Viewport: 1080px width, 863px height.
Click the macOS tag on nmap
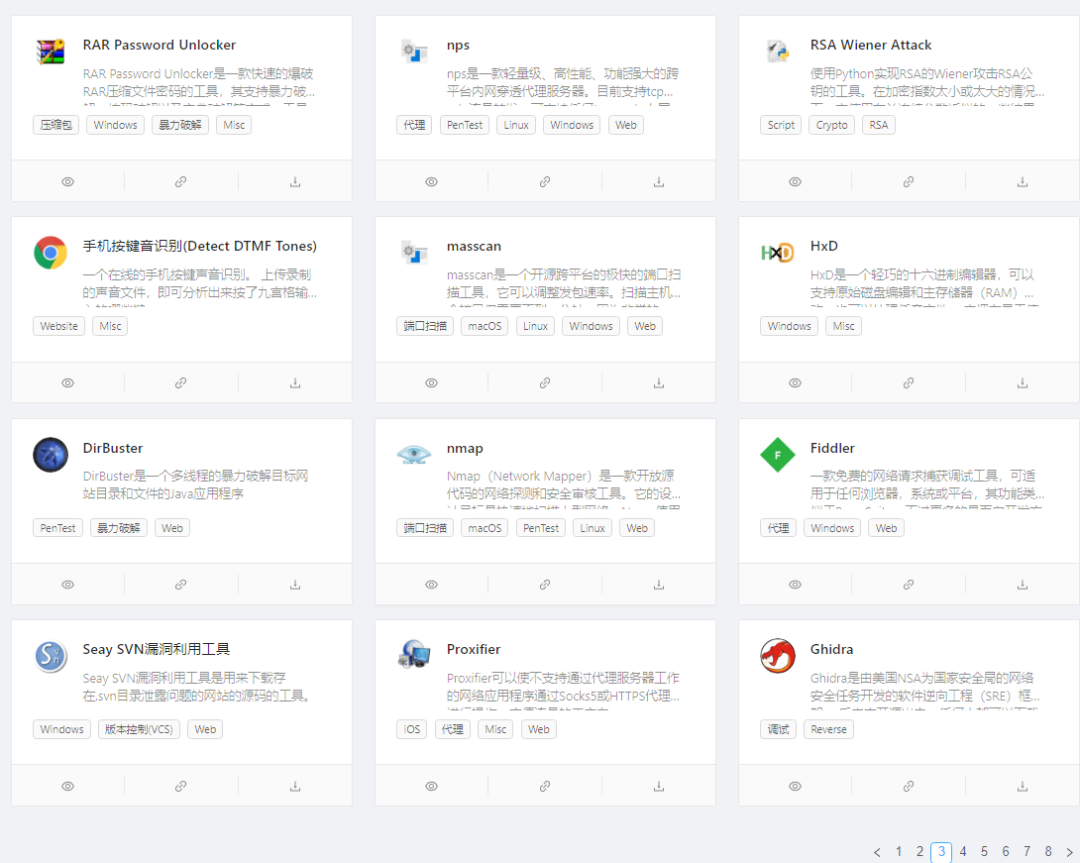(x=485, y=528)
